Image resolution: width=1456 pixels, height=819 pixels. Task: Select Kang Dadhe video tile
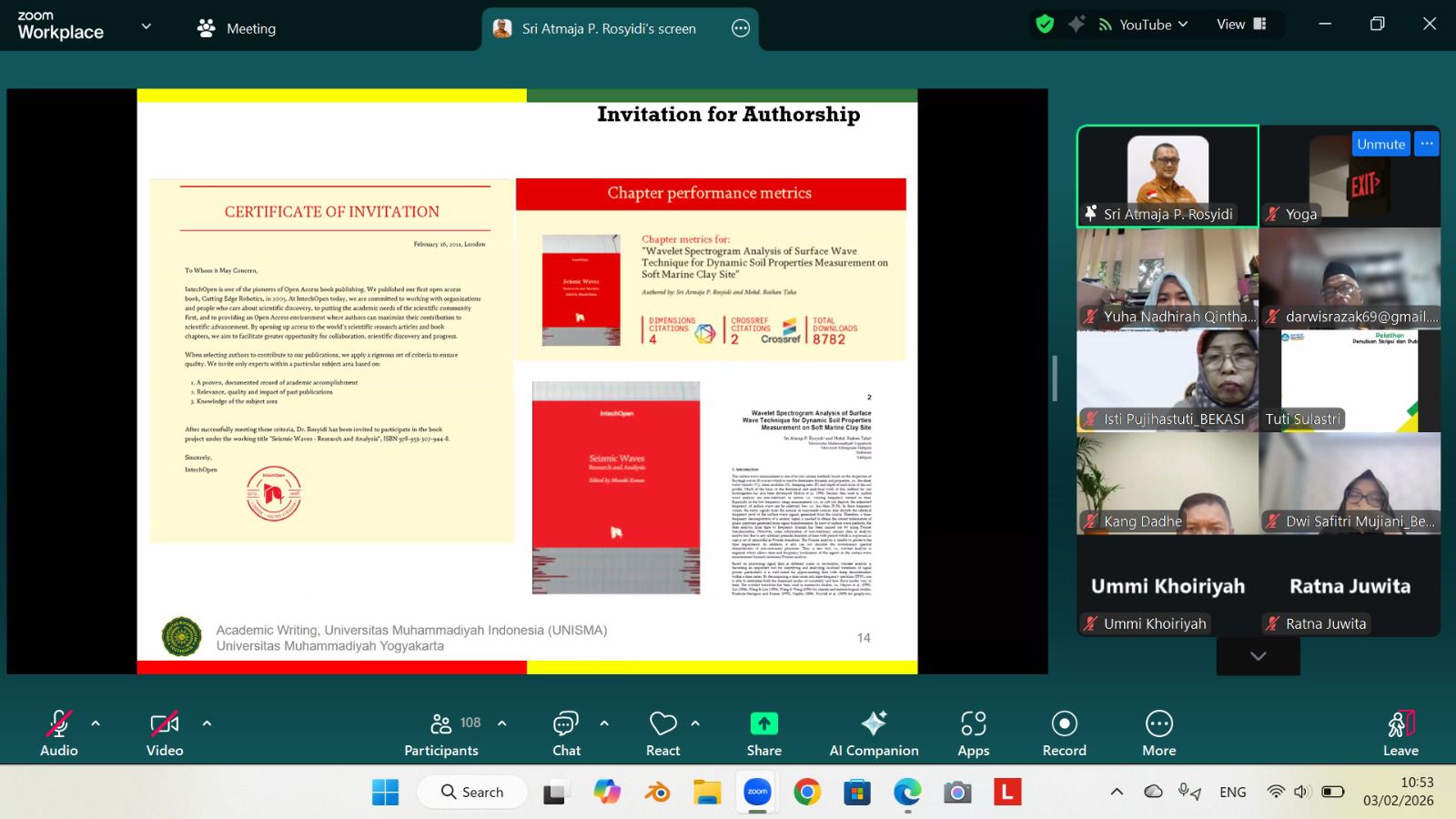[1168, 483]
